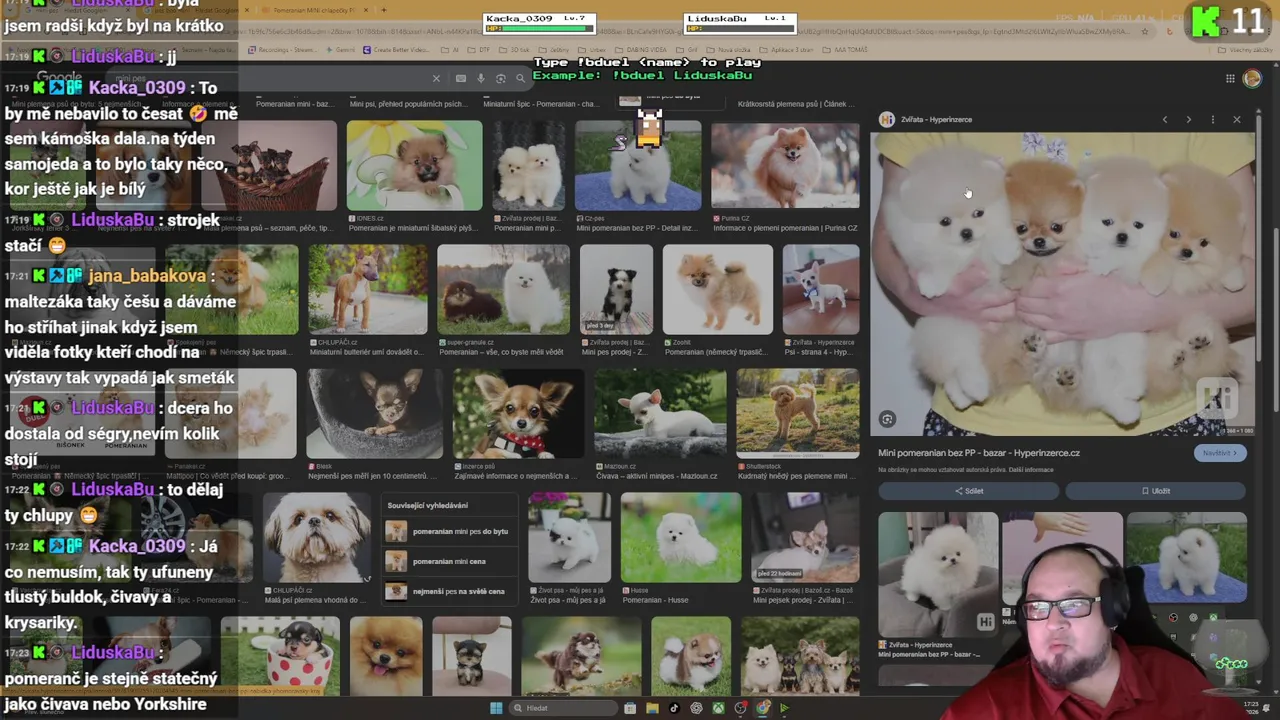Open Xbox app from the taskbar
This screenshot has height=720, width=1280.
[718, 708]
